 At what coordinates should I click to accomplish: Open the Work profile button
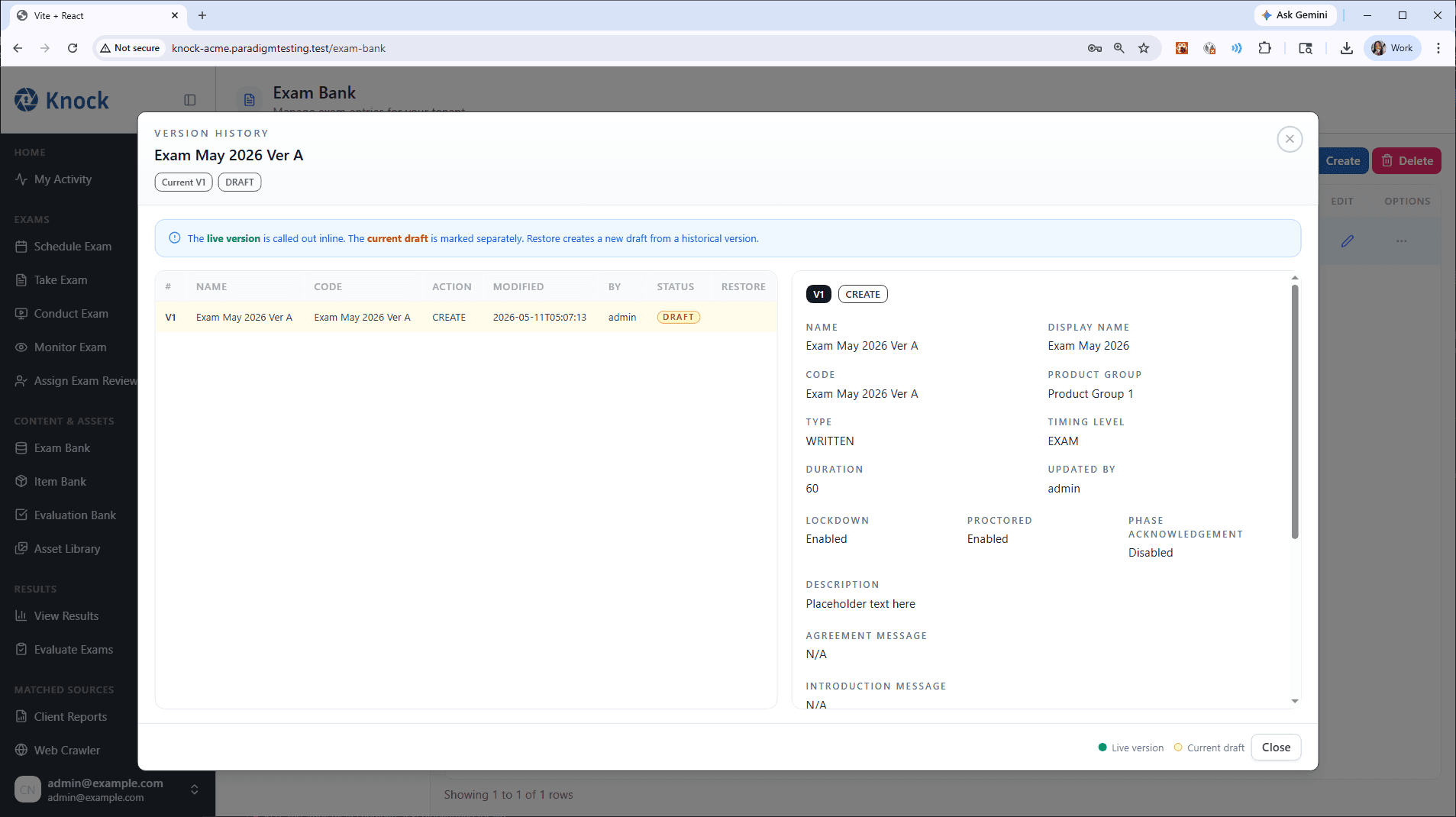(1393, 48)
